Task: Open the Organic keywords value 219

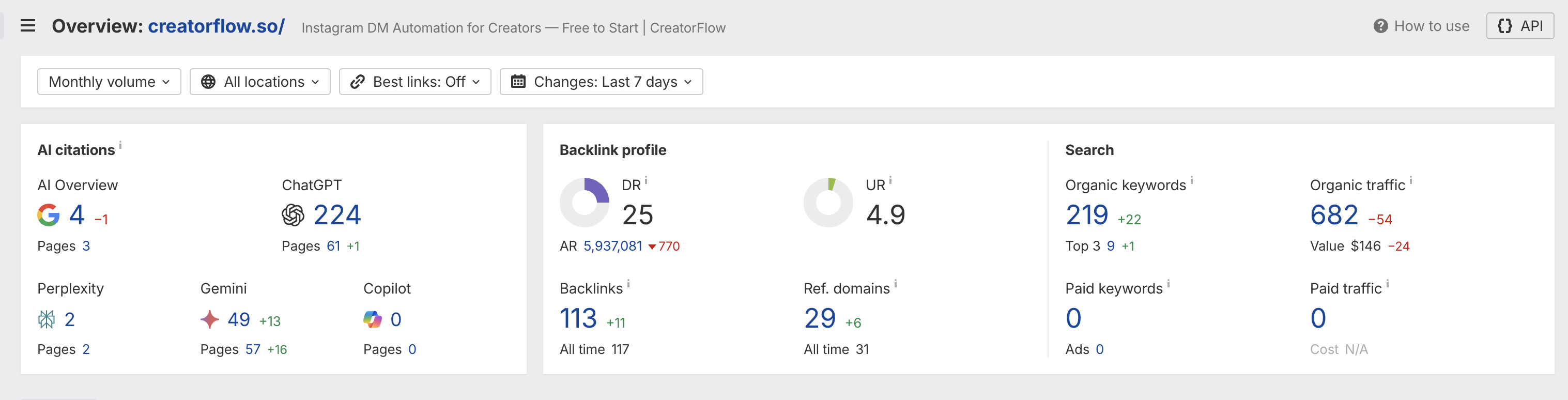Action: click(1086, 215)
